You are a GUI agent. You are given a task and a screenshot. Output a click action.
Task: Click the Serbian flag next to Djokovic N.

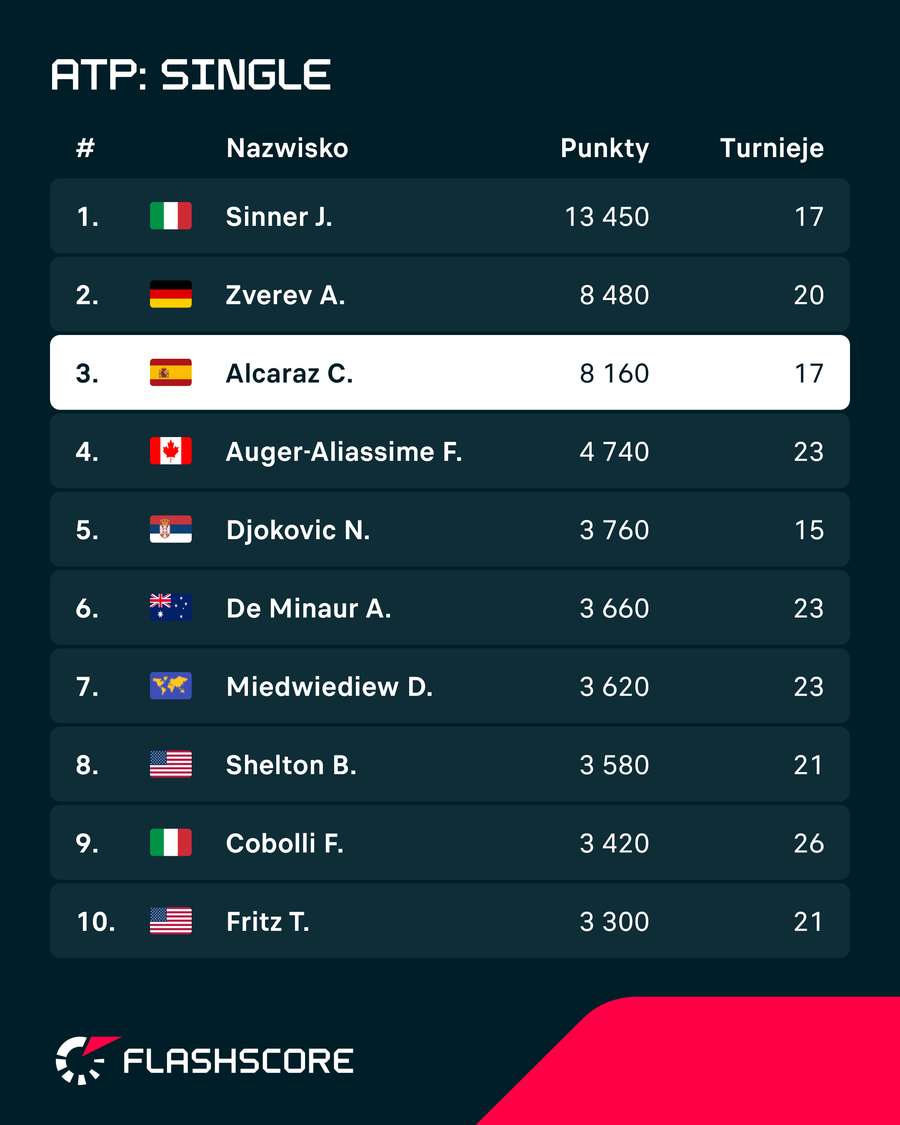point(171,529)
